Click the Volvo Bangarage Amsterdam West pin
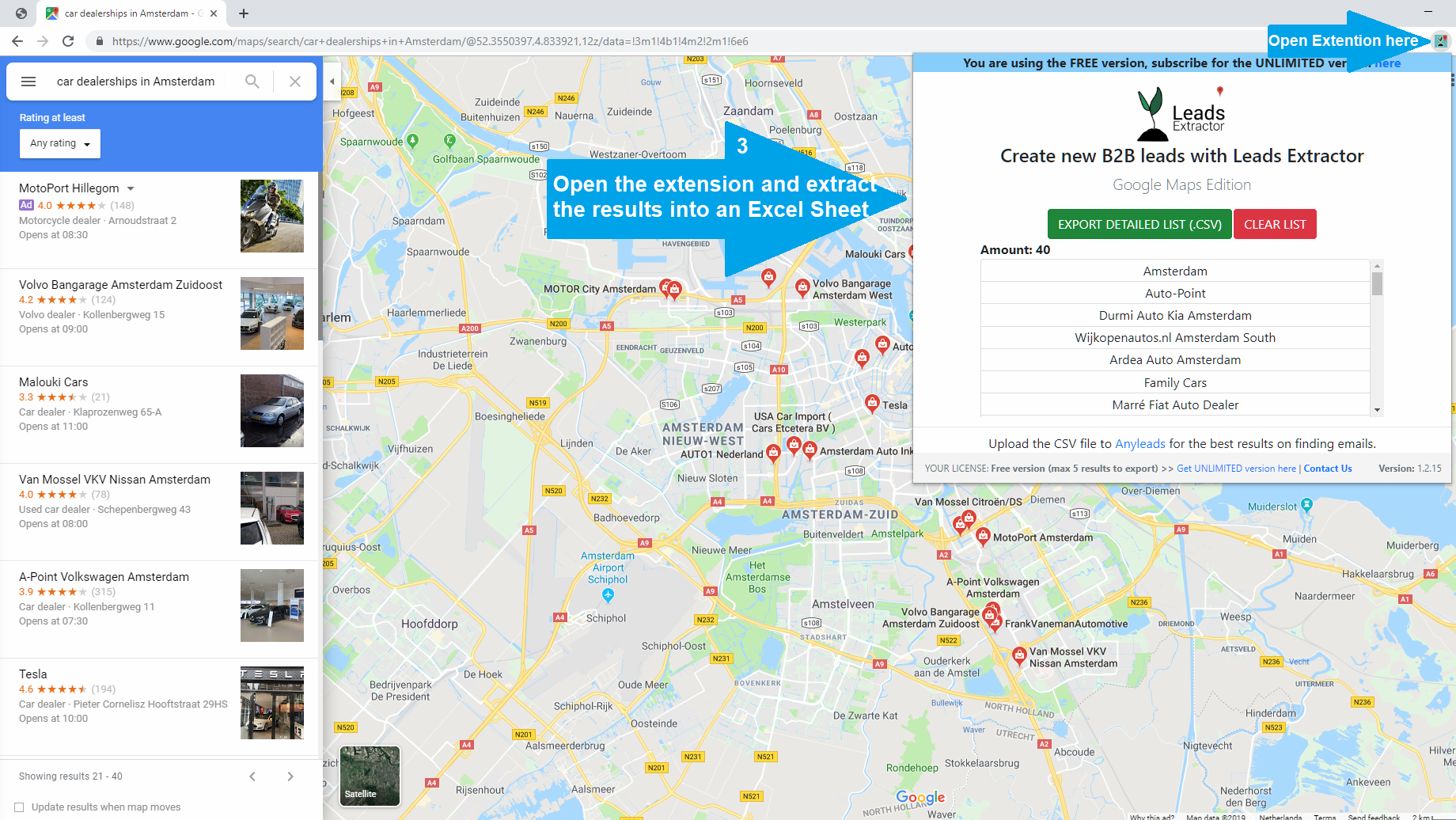1456x820 pixels. click(802, 287)
